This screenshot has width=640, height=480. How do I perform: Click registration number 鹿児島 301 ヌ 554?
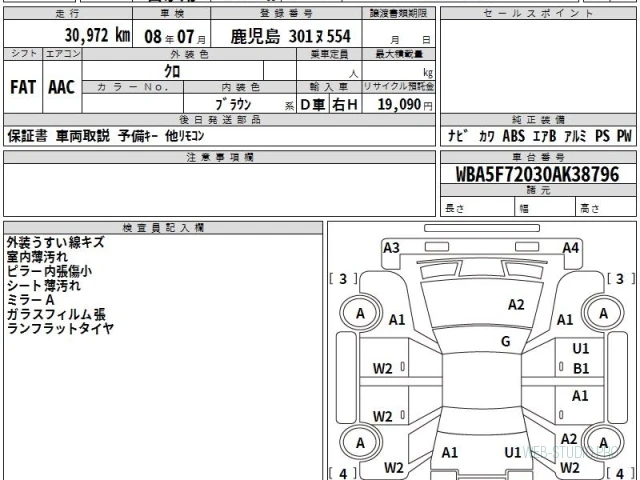click(290, 36)
